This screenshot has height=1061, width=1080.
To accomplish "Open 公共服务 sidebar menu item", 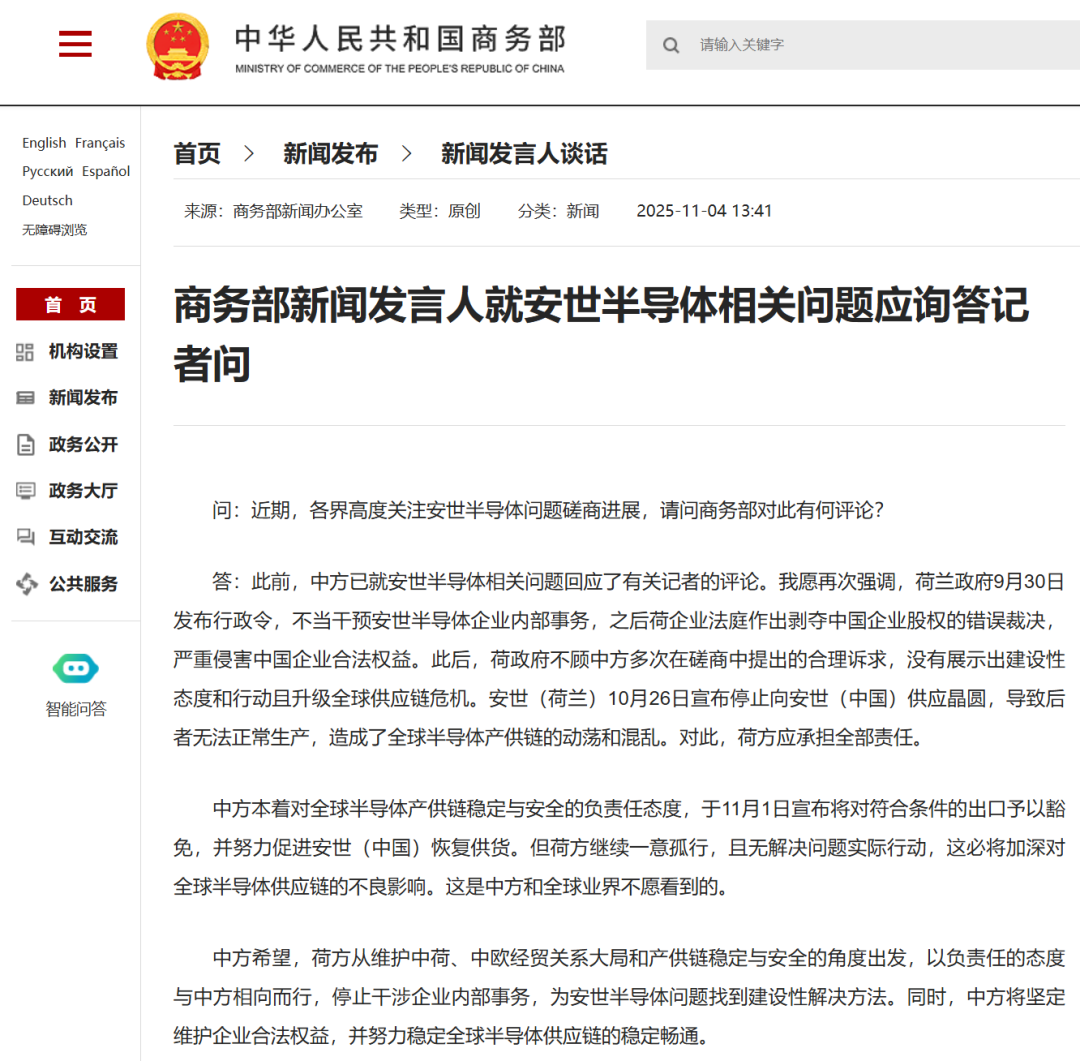I will pos(83,584).
